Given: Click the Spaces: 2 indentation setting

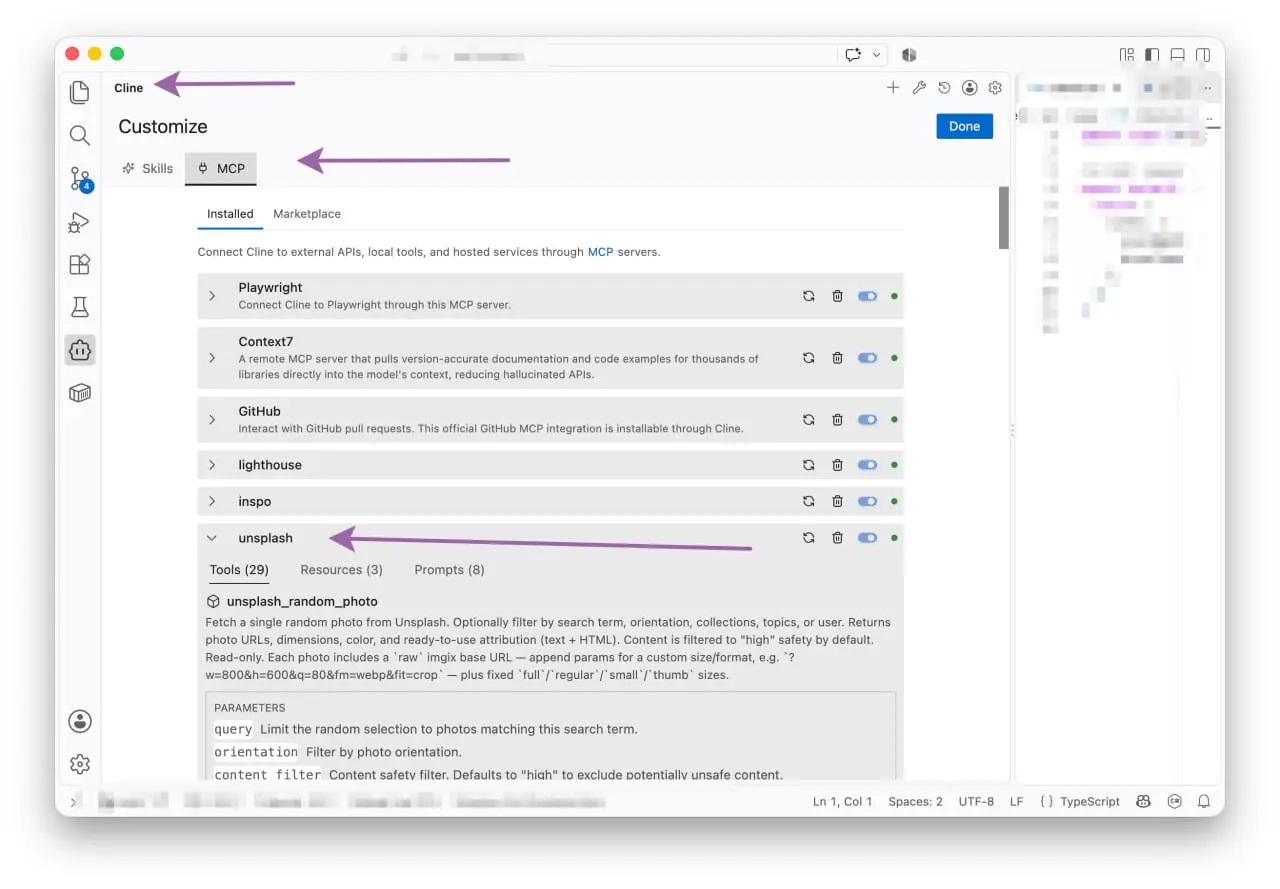Looking at the screenshot, I should tap(915, 802).
